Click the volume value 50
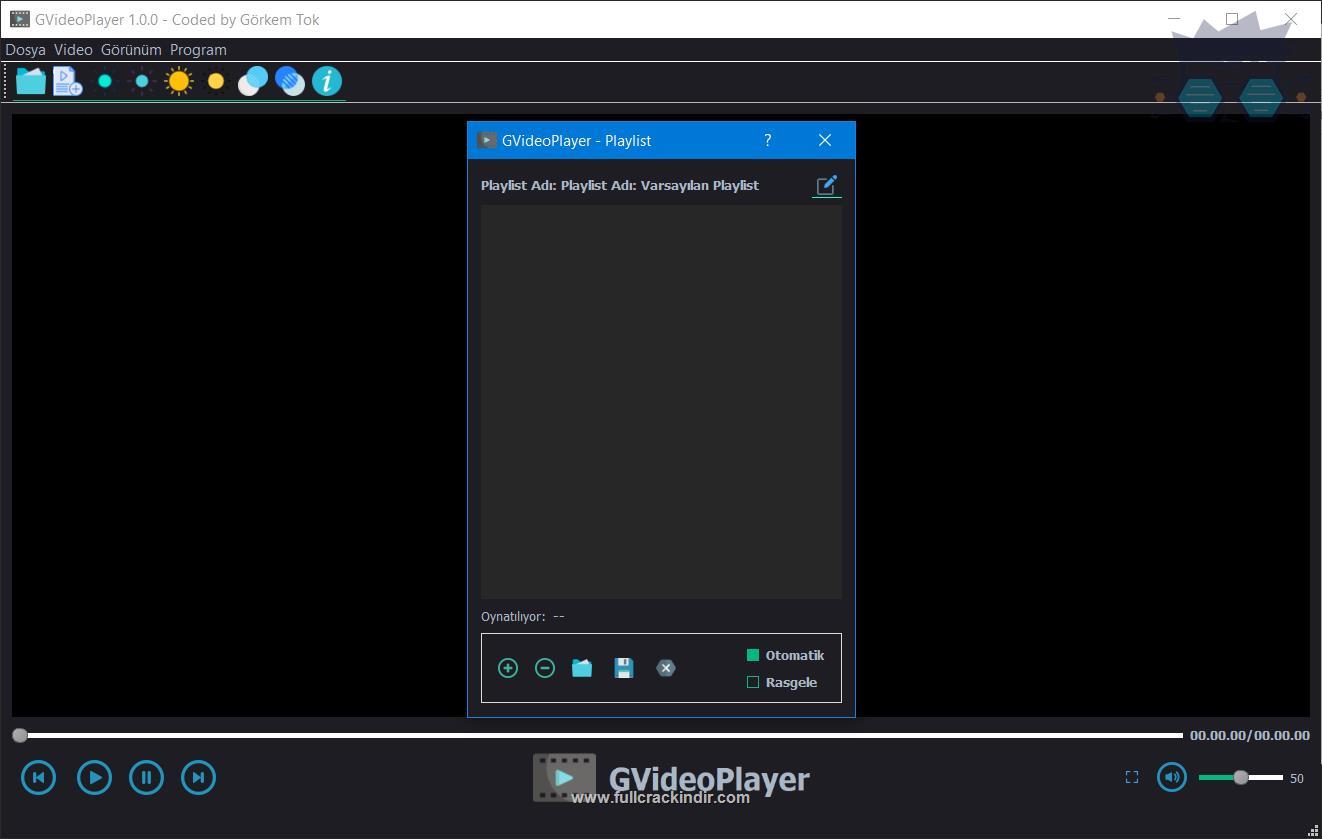This screenshot has height=839, width=1322. (1297, 778)
